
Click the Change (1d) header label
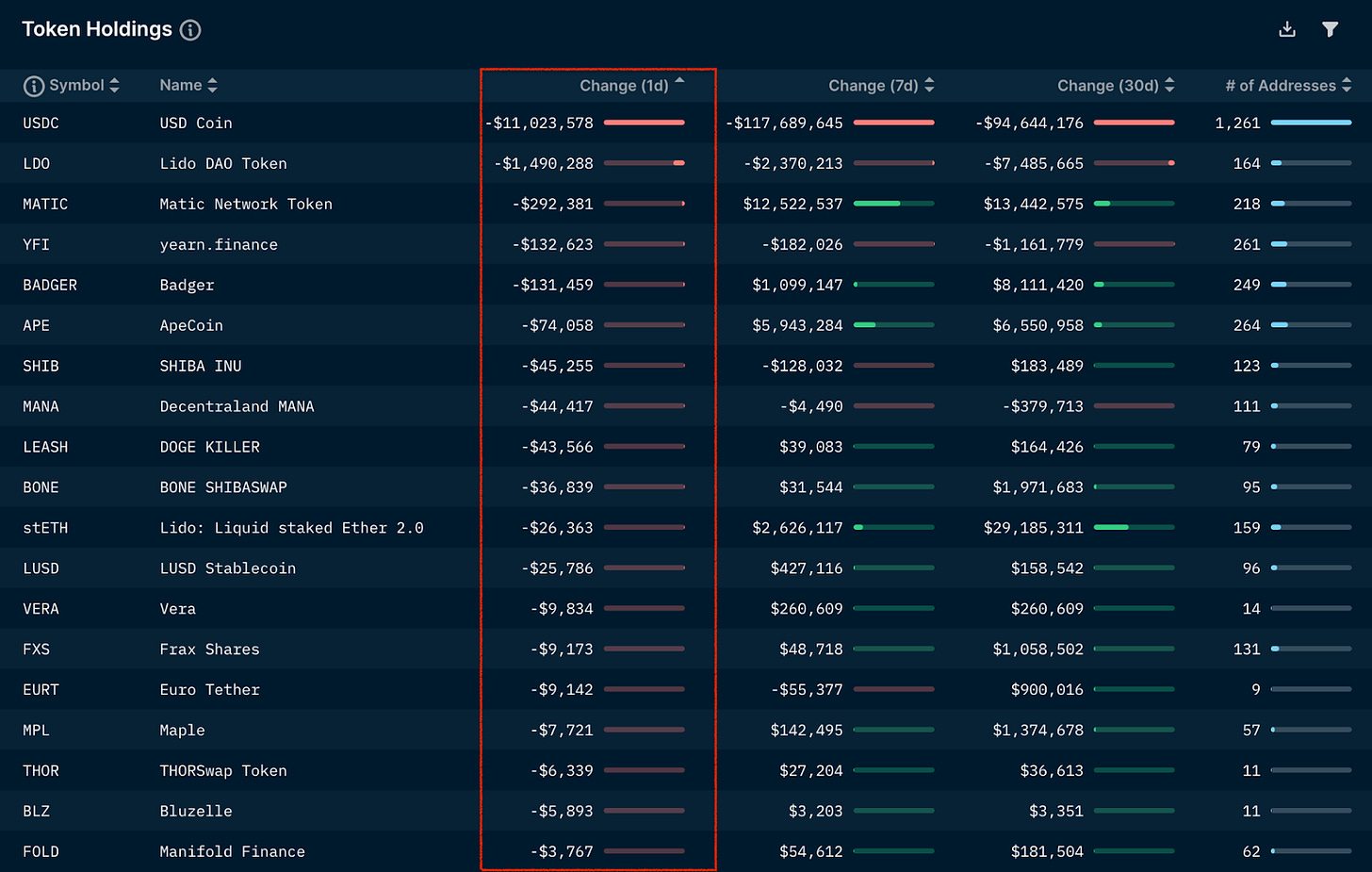click(624, 86)
